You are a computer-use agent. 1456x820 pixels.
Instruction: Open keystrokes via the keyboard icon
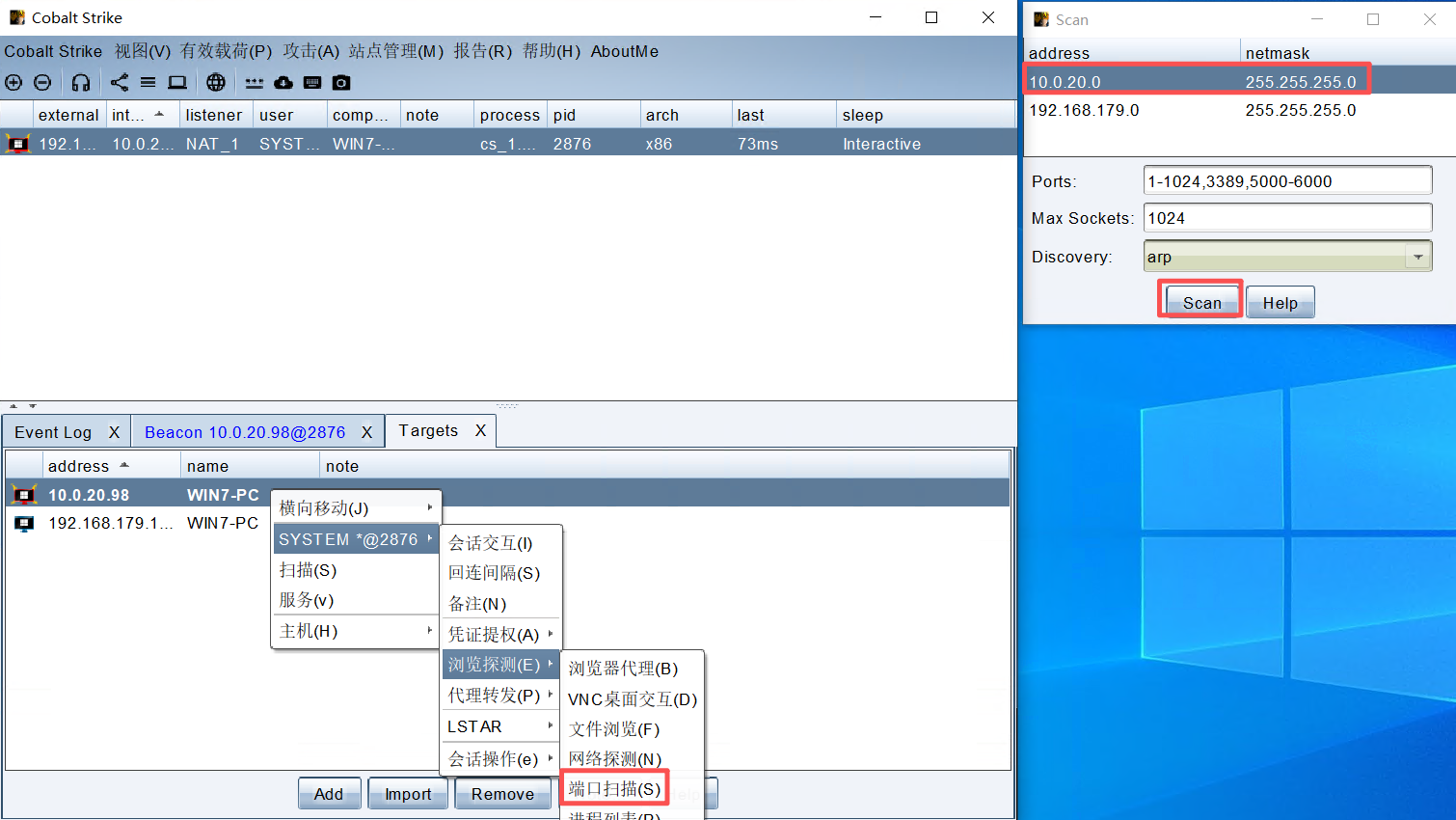click(x=312, y=83)
